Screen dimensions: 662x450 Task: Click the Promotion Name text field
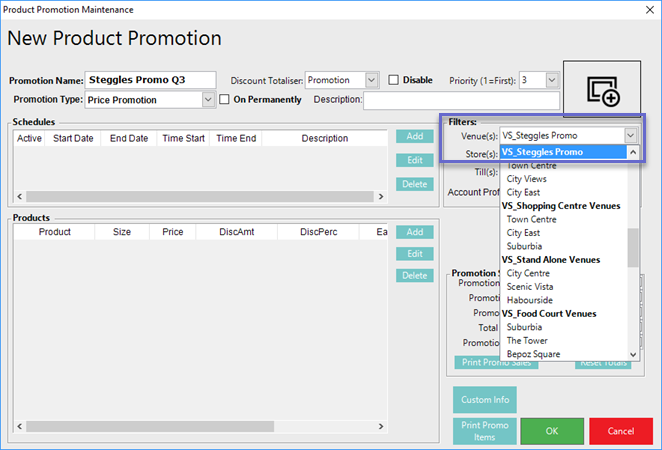tap(150, 80)
